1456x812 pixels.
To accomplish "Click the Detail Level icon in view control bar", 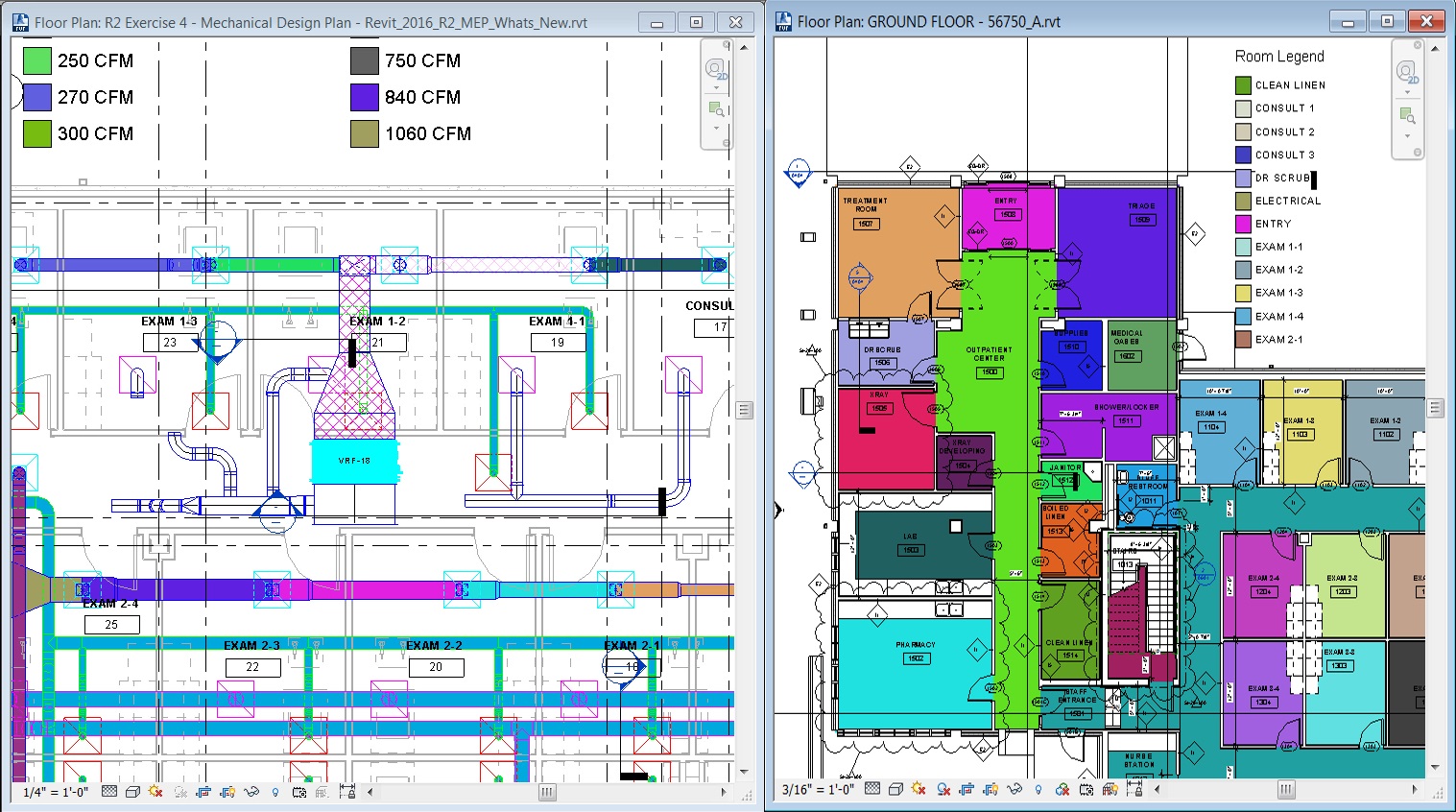I will (109, 793).
